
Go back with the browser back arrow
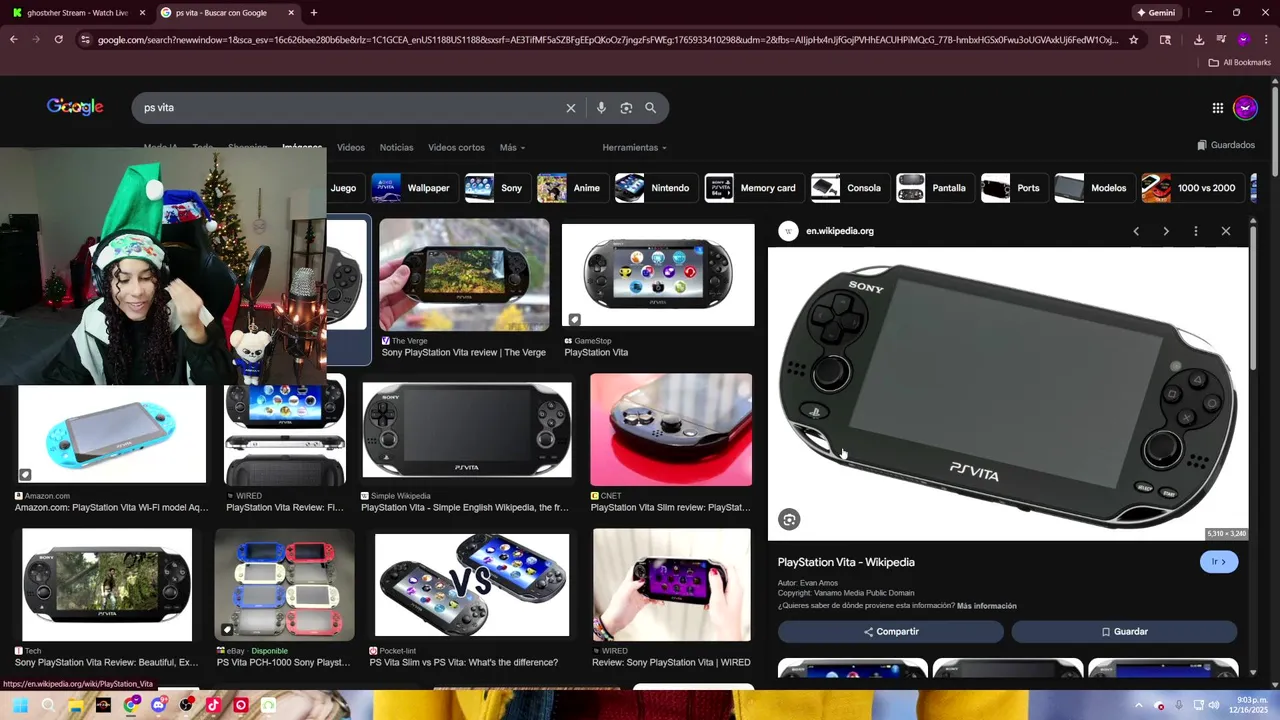click(14, 40)
